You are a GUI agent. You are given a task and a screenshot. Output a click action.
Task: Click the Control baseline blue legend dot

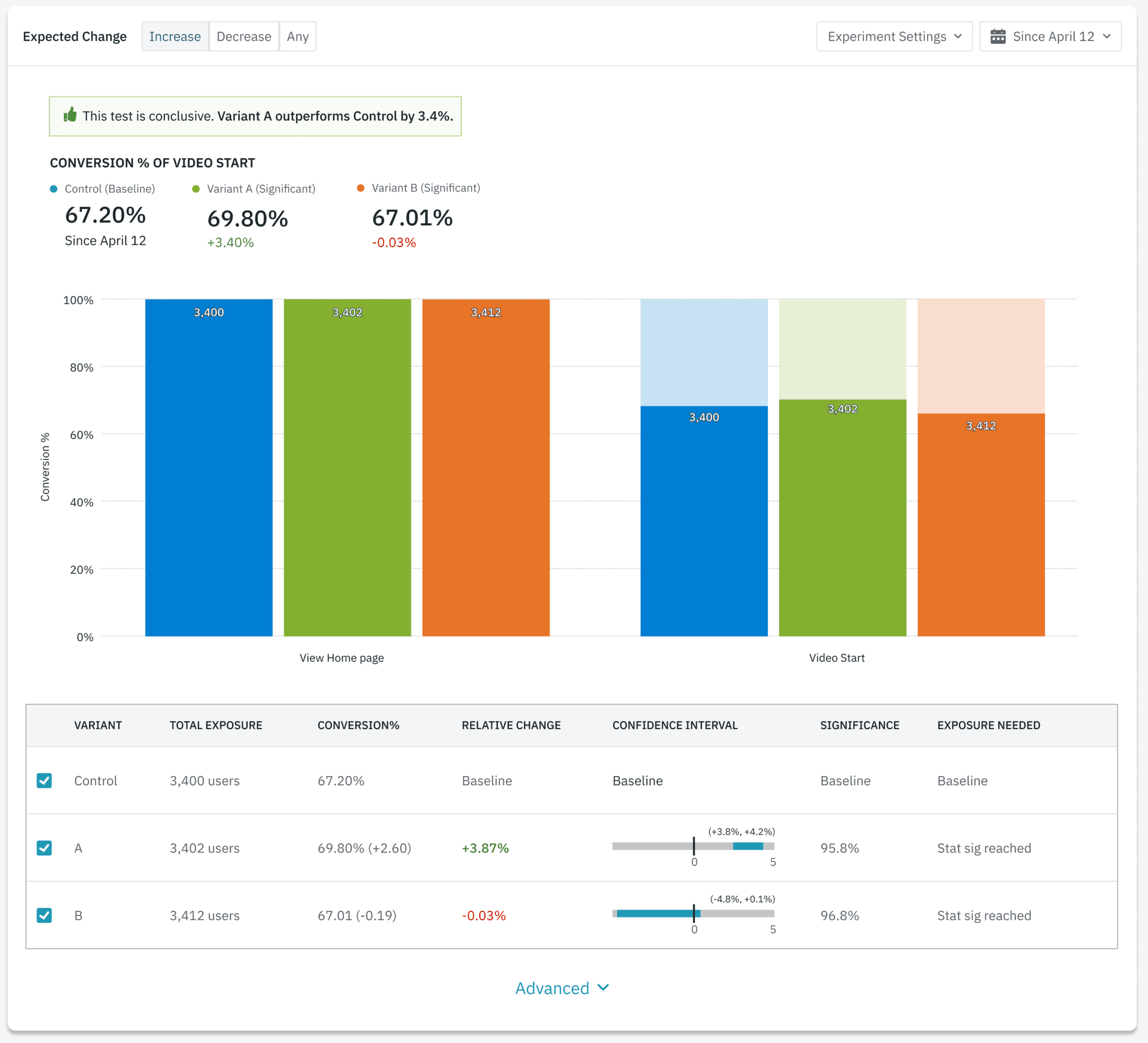point(53,189)
